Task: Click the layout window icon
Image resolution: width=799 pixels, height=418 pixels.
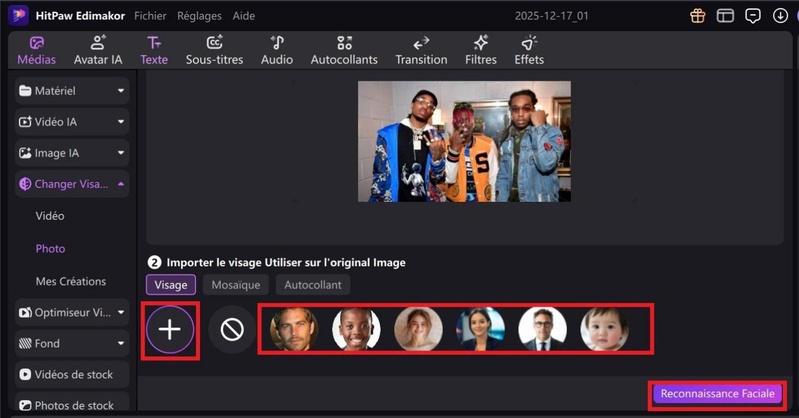Action: point(725,16)
